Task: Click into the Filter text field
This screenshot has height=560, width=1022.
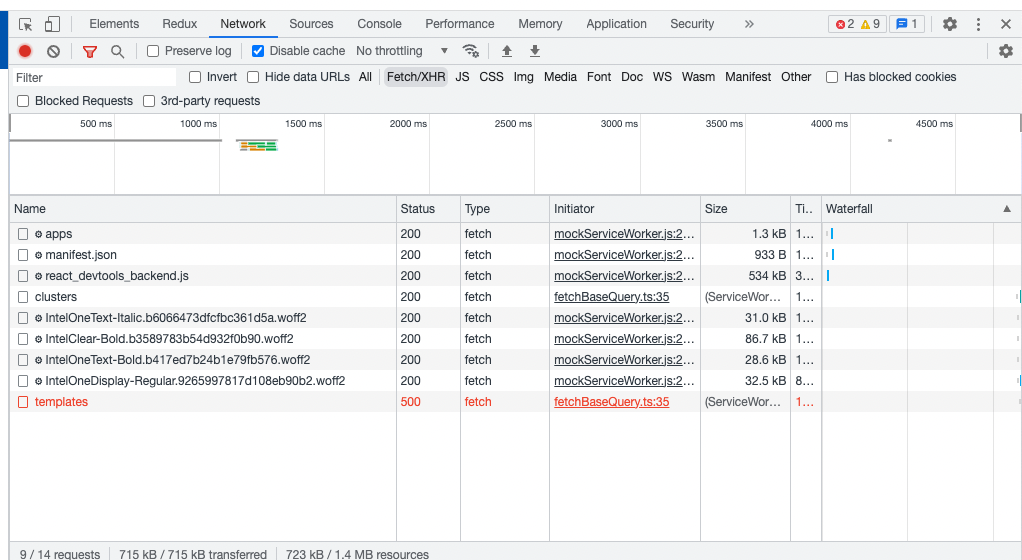Action: click(95, 77)
